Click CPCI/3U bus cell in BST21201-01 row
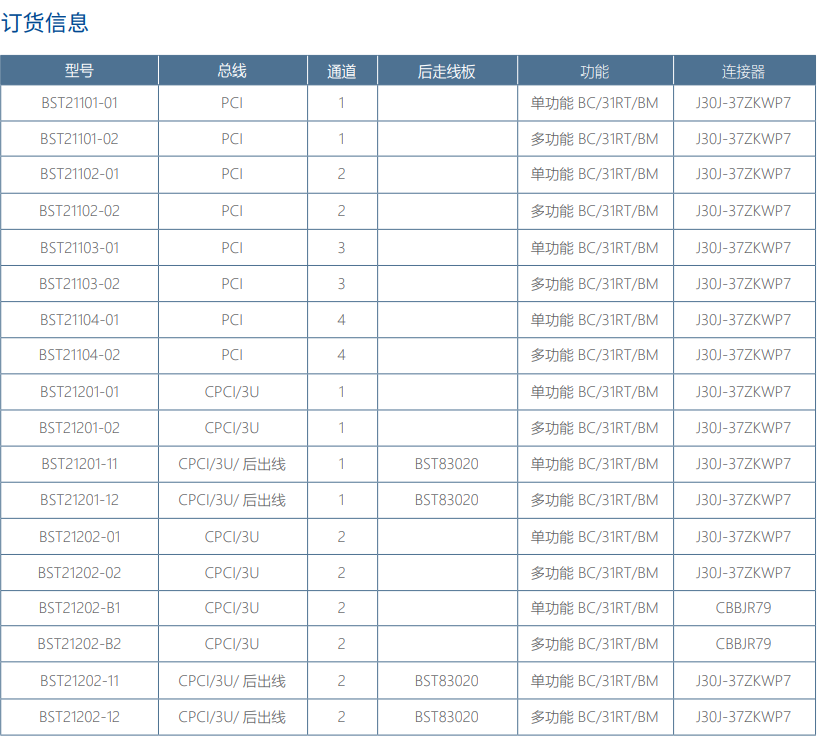Viewport: 817px width, 736px height. (x=232, y=392)
